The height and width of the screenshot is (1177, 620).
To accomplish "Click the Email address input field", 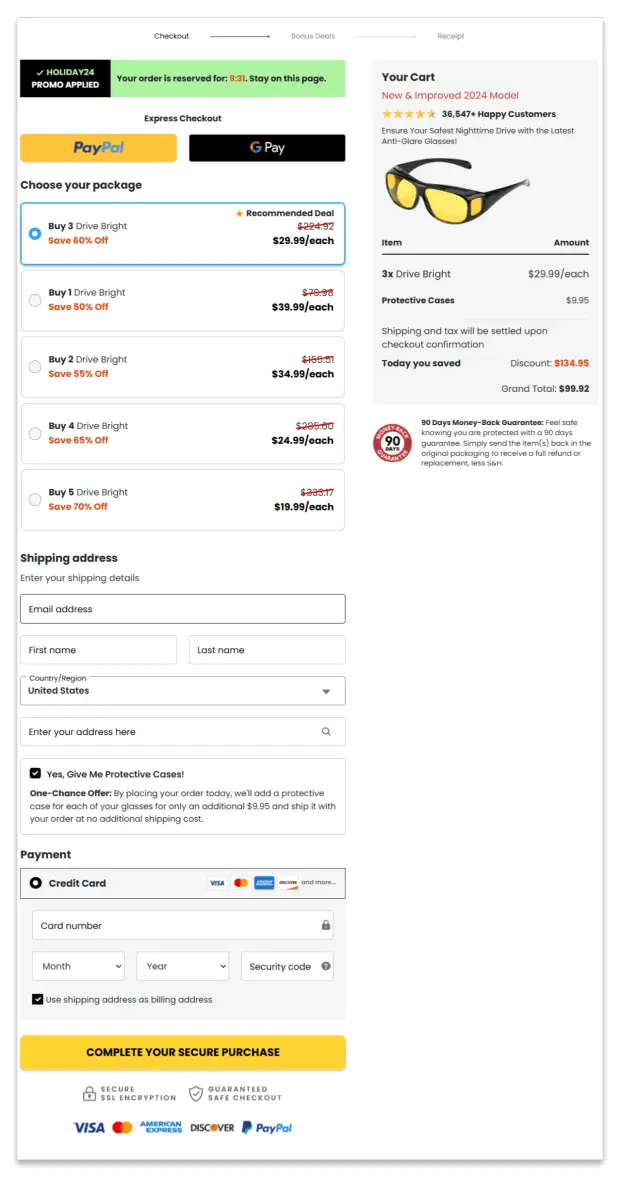I will [183, 608].
